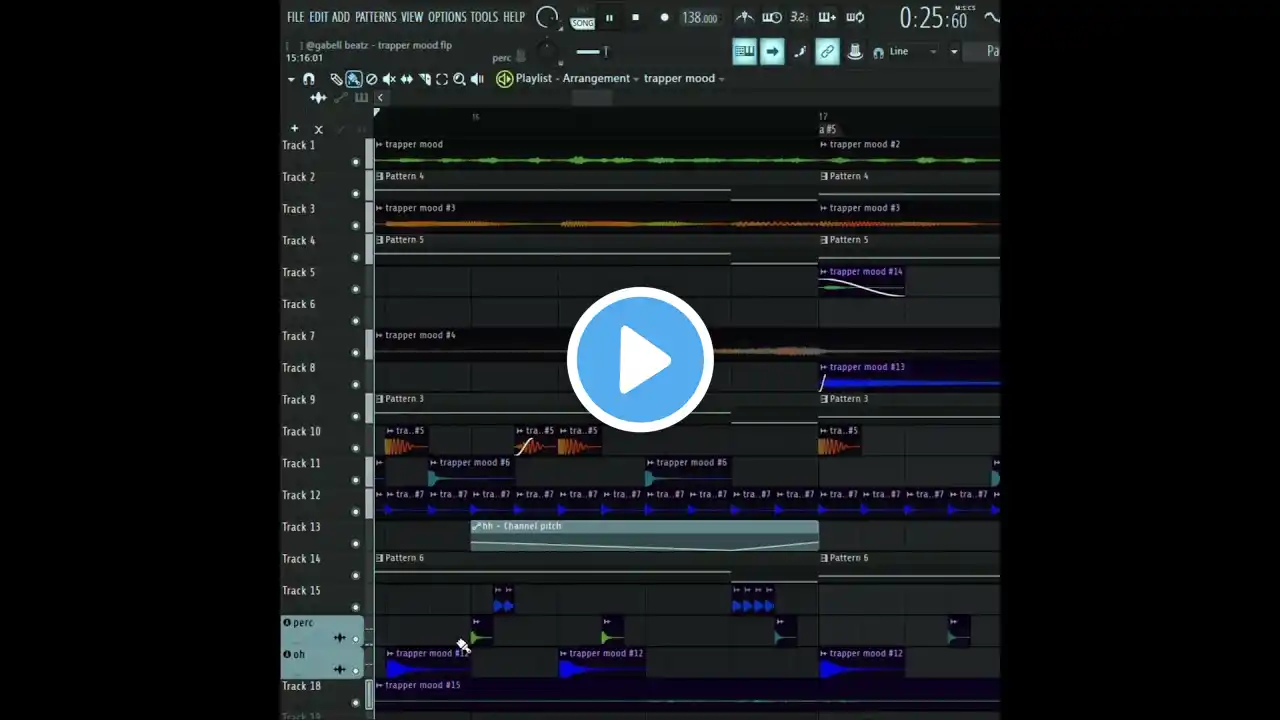
Task: Open the EDIT menu
Action: point(318,17)
